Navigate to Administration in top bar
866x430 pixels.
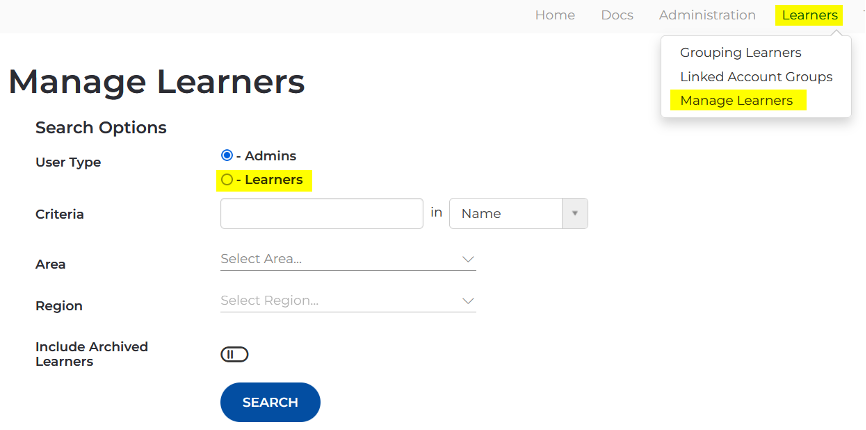coord(707,15)
